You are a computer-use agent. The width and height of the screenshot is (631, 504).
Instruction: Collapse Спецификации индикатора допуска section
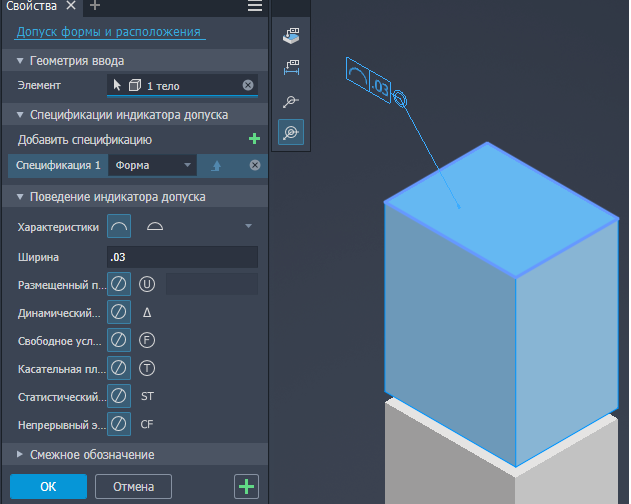[20, 115]
